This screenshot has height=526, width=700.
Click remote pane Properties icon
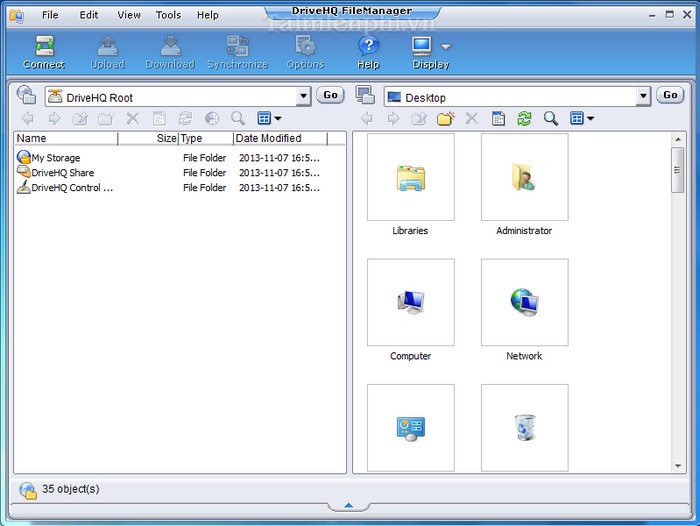point(159,118)
